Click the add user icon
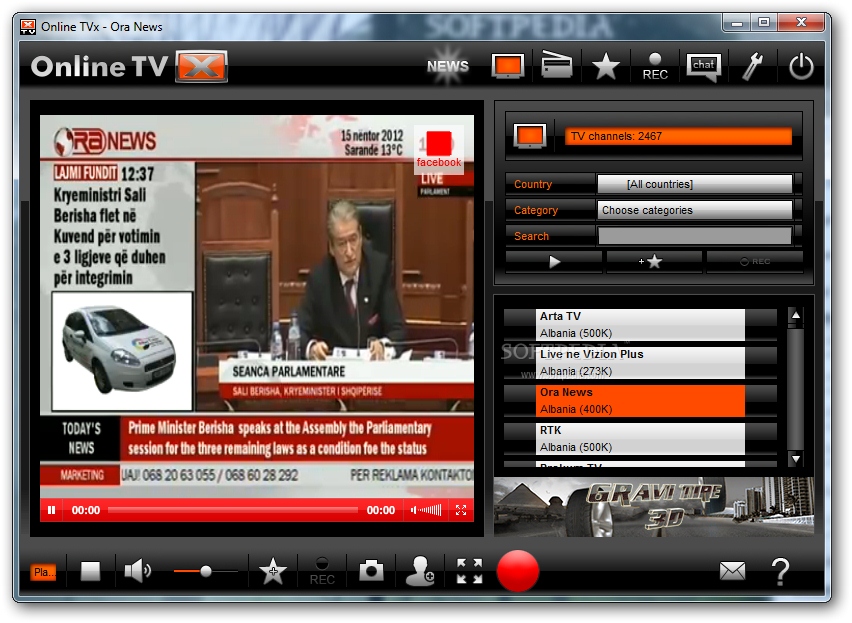 pyautogui.click(x=419, y=571)
